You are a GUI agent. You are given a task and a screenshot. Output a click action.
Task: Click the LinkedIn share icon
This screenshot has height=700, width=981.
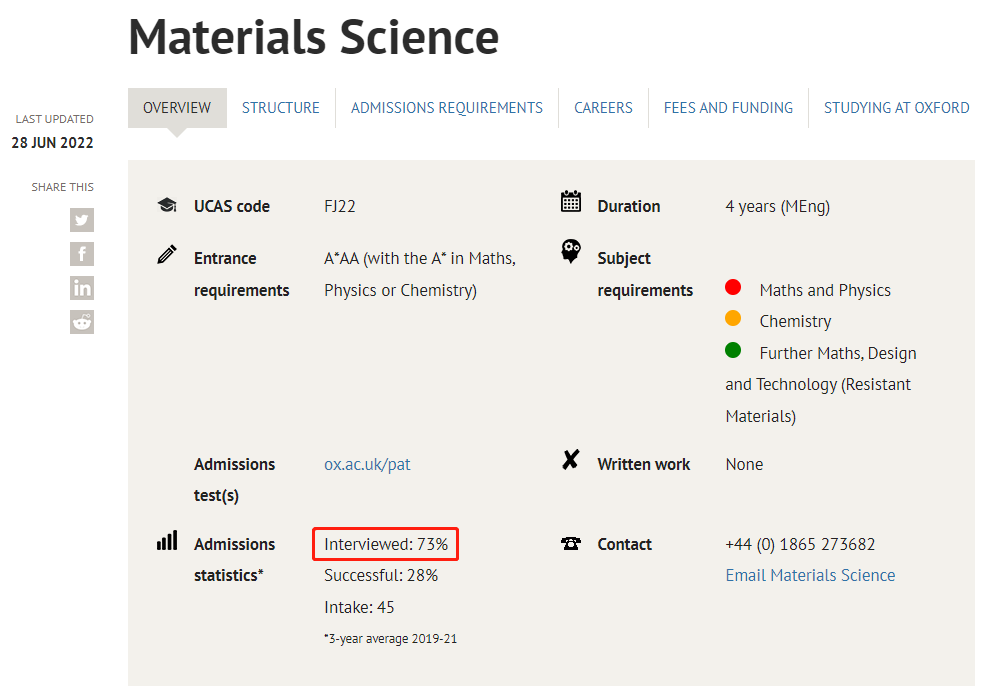(82, 288)
